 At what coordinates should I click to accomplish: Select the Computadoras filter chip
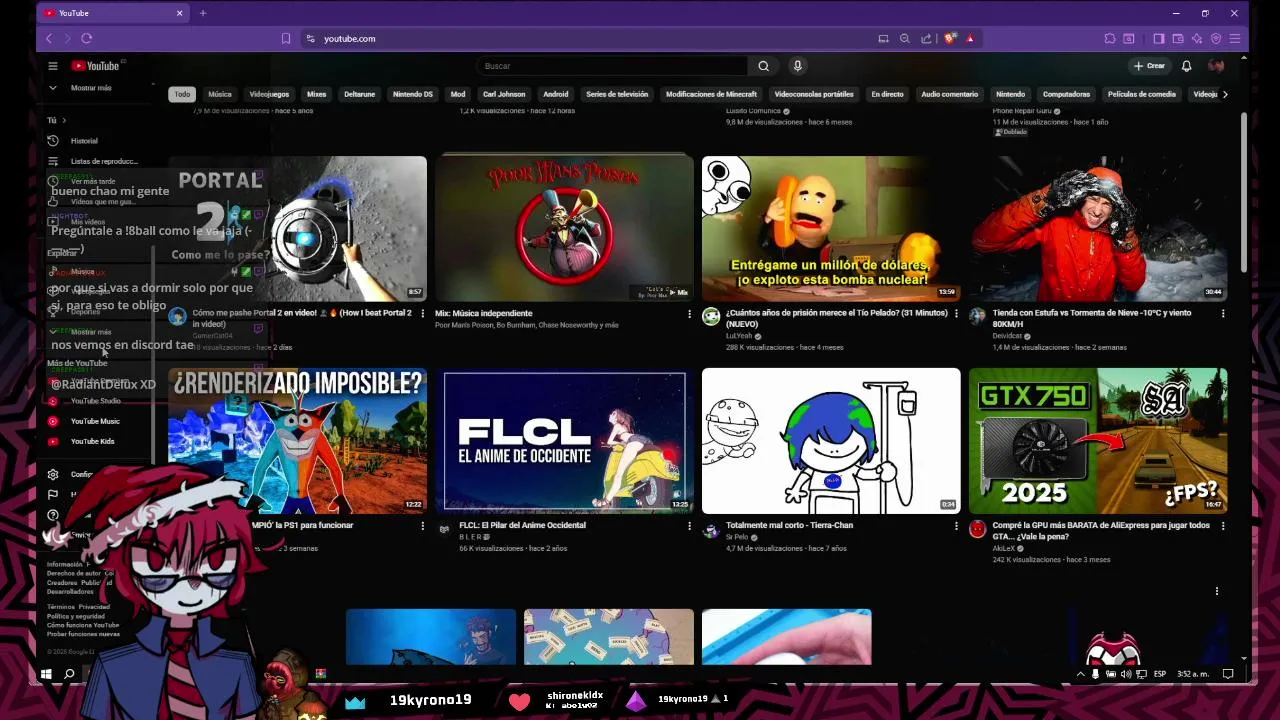click(x=1066, y=94)
